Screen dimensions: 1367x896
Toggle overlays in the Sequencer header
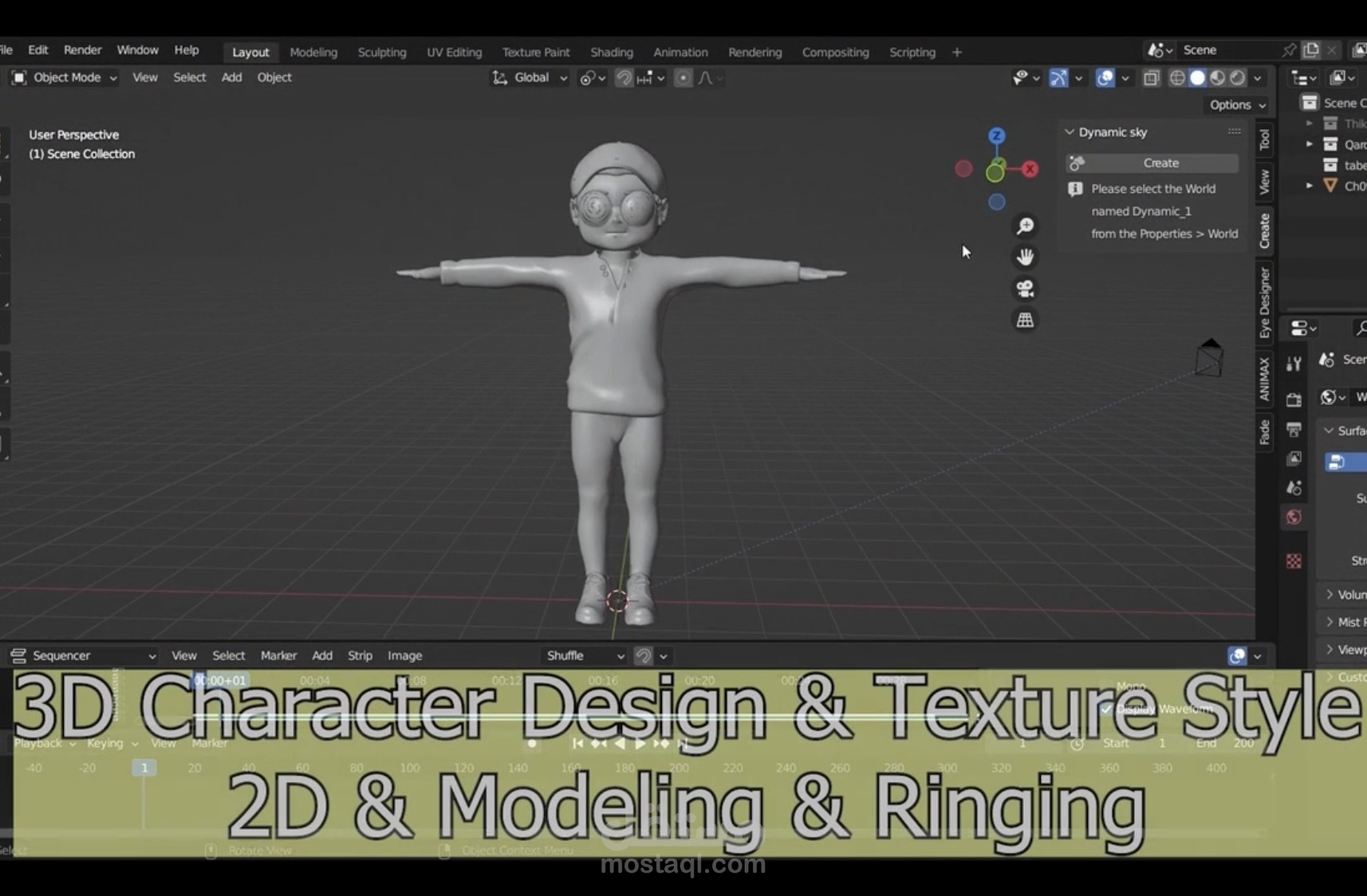click(x=1237, y=656)
